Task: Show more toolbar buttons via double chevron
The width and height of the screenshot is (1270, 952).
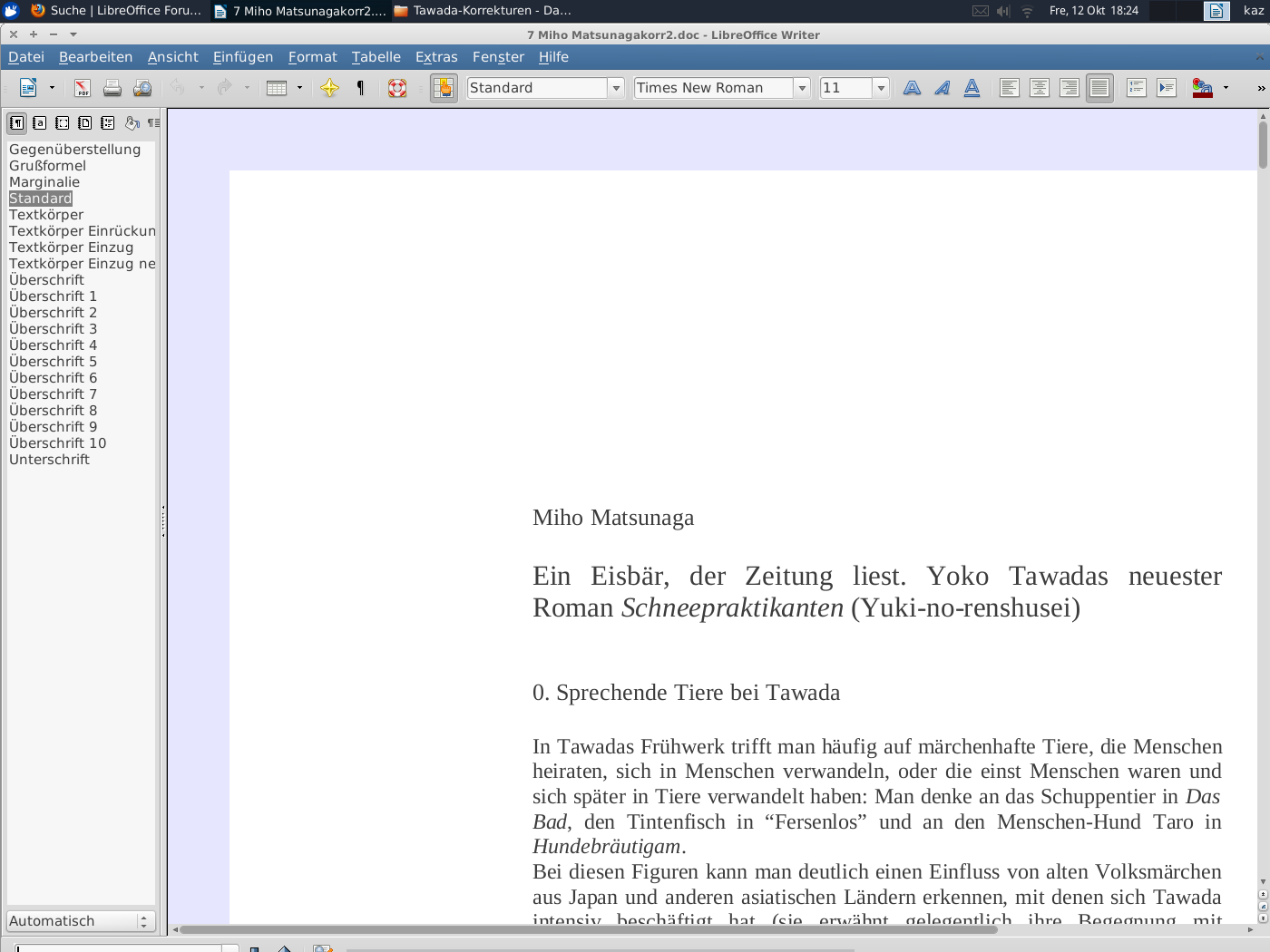Action: (x=1261, y=88)
